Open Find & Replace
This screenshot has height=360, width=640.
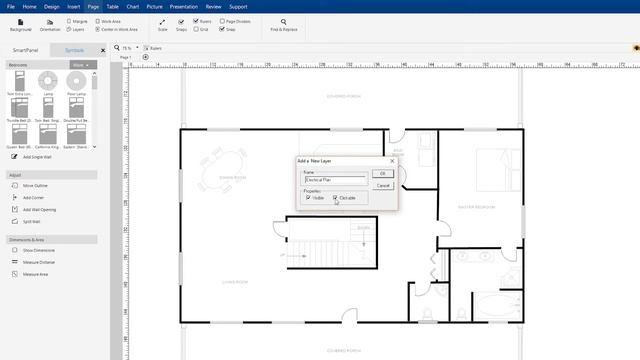[284, 25]
